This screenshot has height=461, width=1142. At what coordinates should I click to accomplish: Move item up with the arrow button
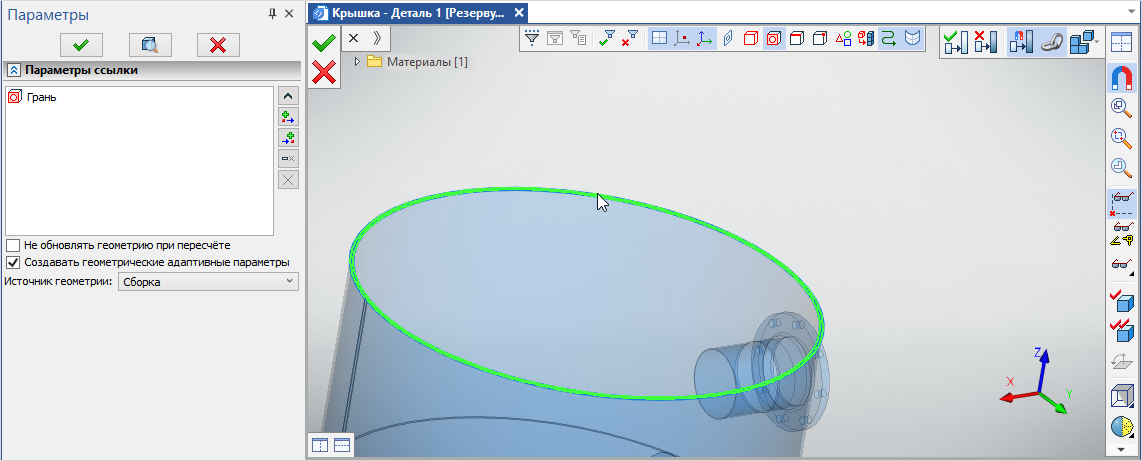pos(288,95)
